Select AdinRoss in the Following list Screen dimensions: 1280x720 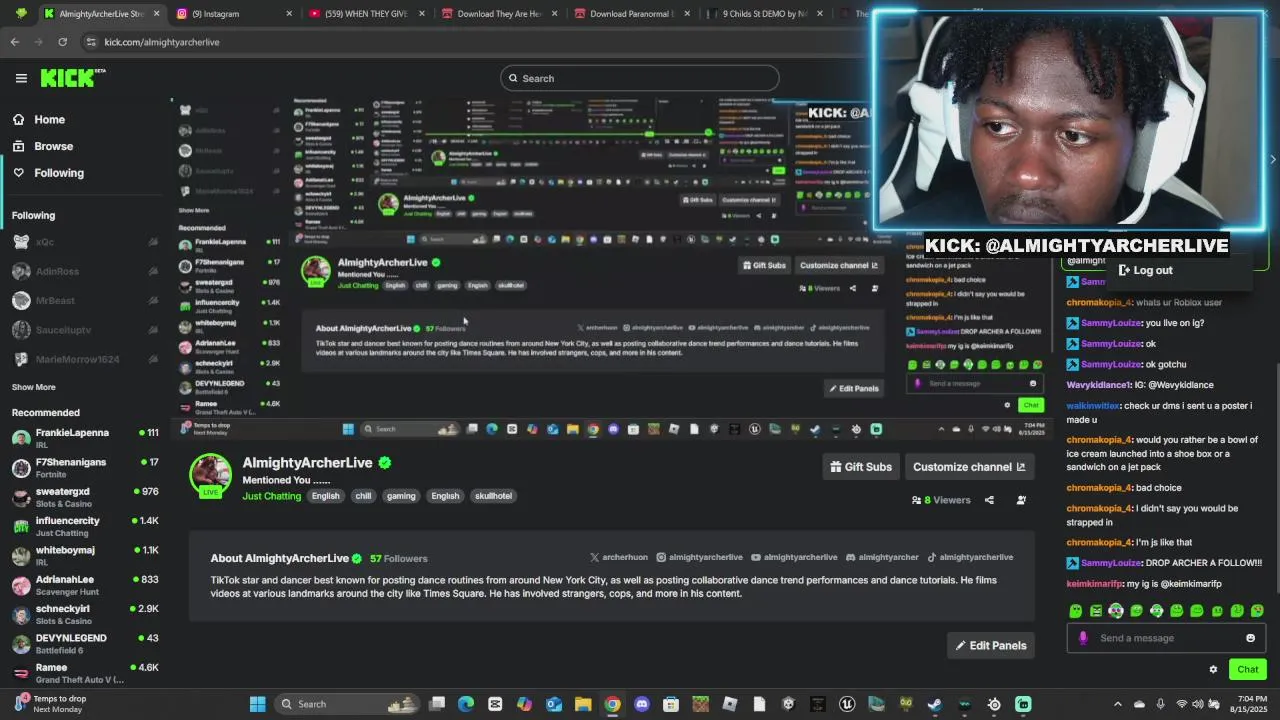coord(85,271)
